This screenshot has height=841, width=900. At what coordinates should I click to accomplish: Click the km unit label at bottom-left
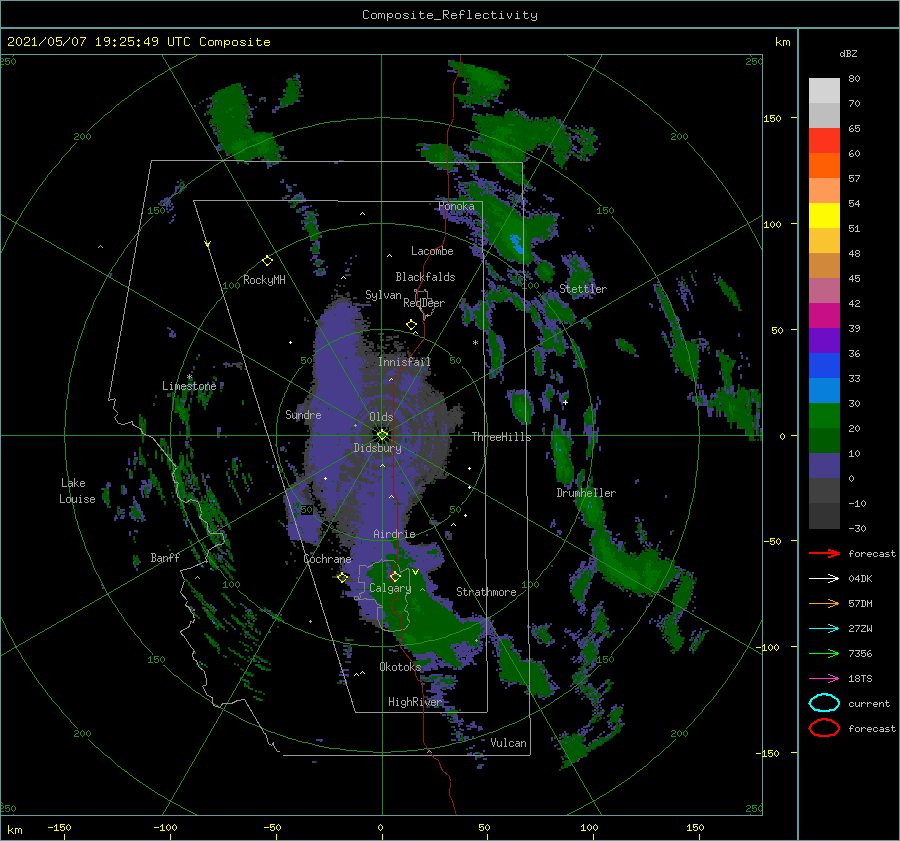point(15,830)
